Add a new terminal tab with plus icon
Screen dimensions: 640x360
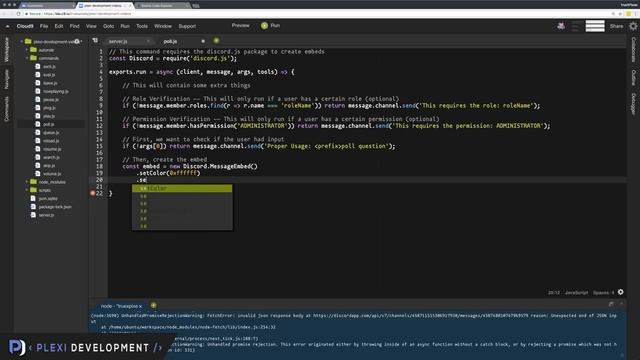click(153, 305)
